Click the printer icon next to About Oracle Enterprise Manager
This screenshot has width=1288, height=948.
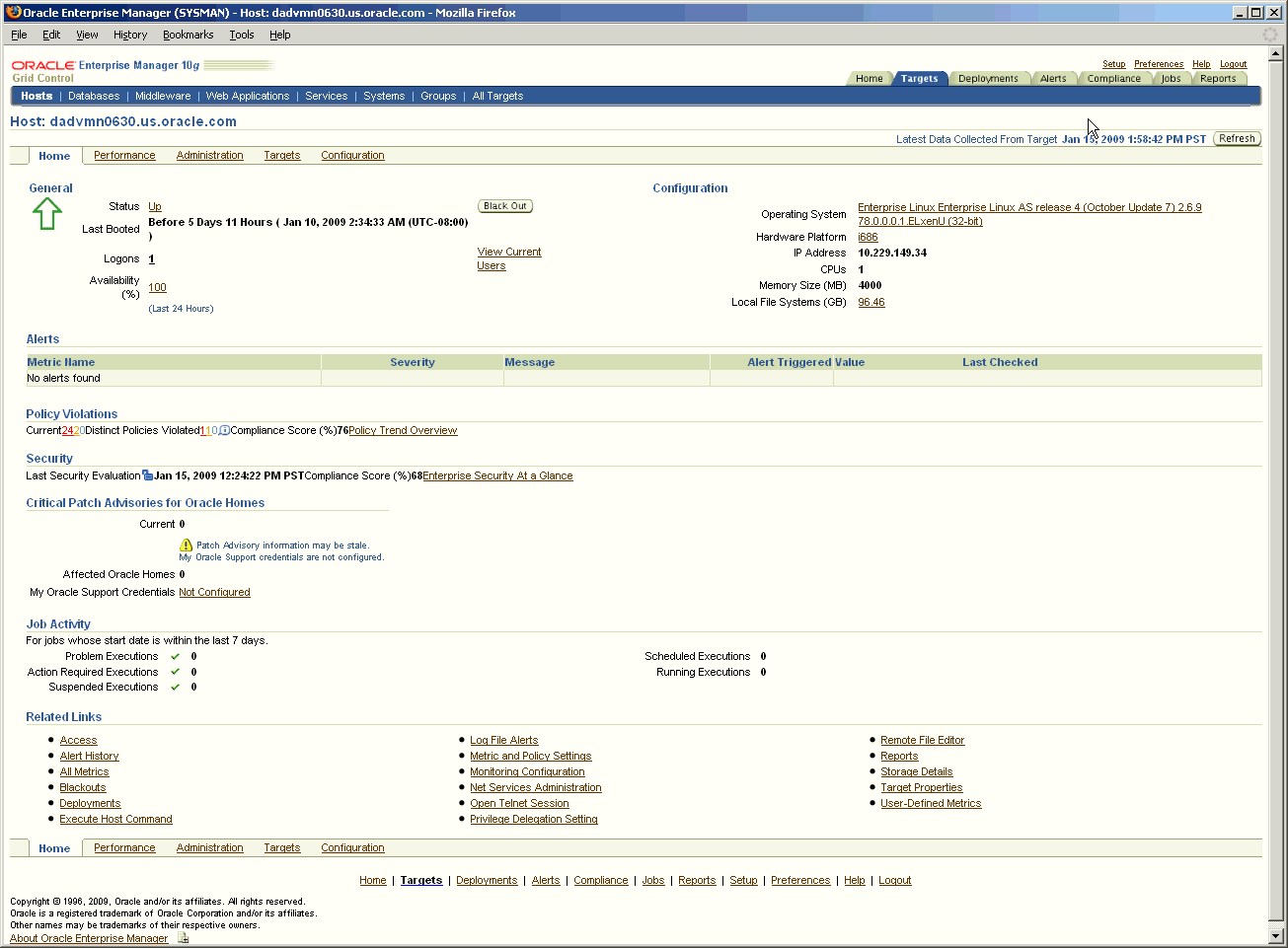point(183,938)
